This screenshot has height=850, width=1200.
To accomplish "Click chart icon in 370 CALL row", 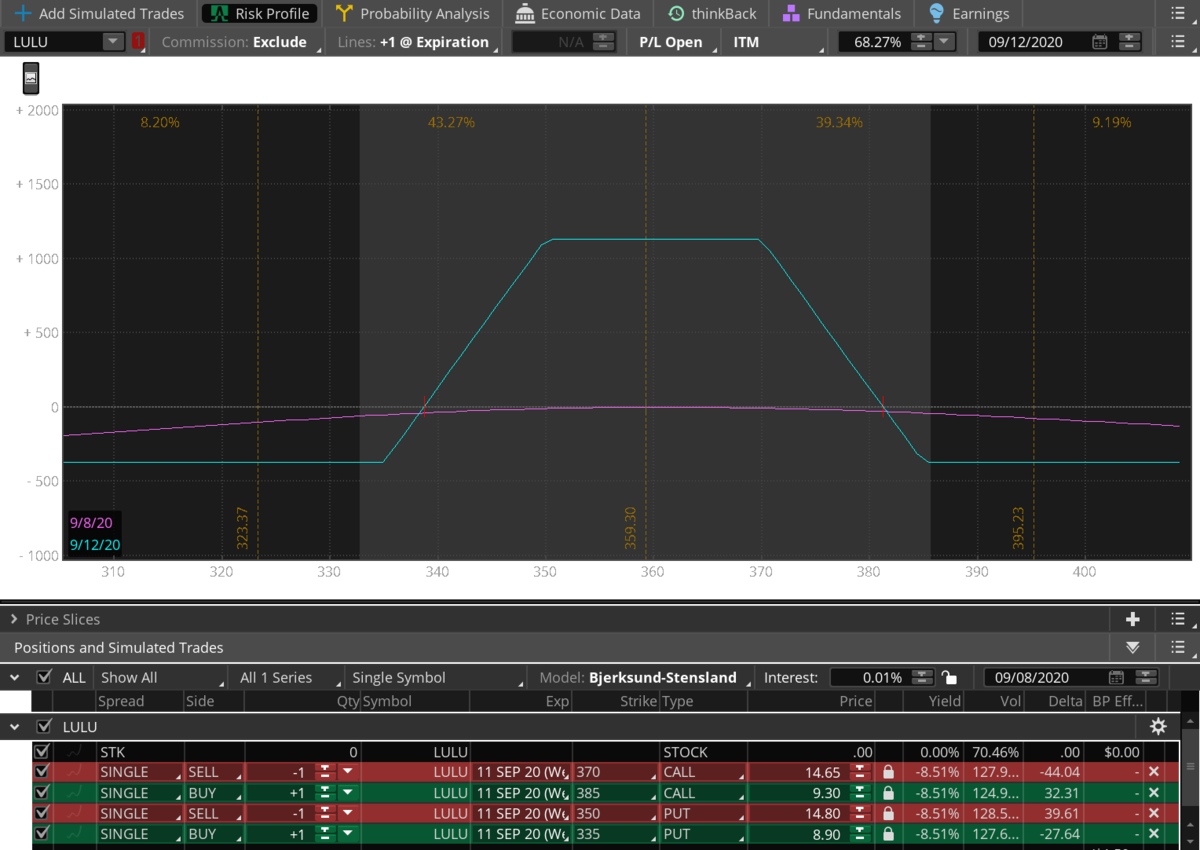I will 74,772.
